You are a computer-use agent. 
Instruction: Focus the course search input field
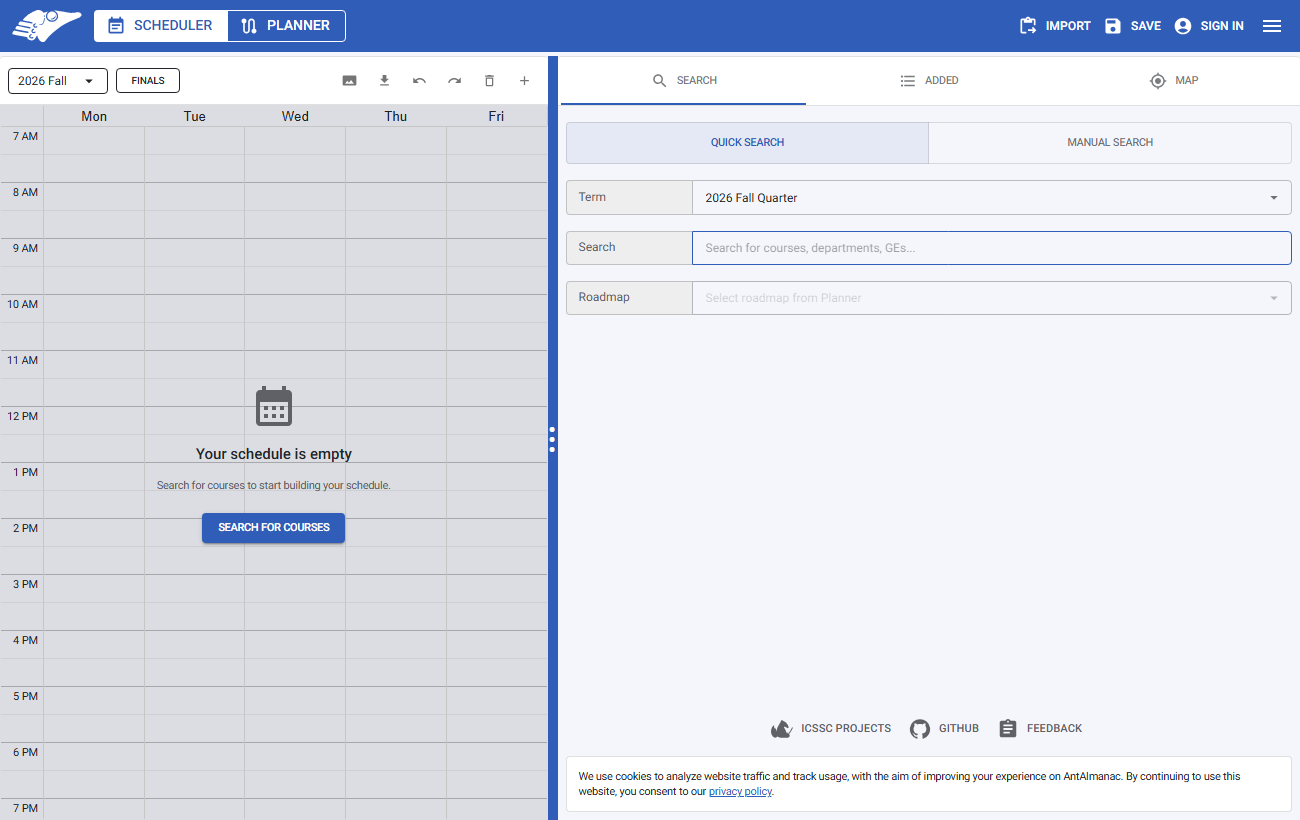pyautogui.click(x=991, y=248)
